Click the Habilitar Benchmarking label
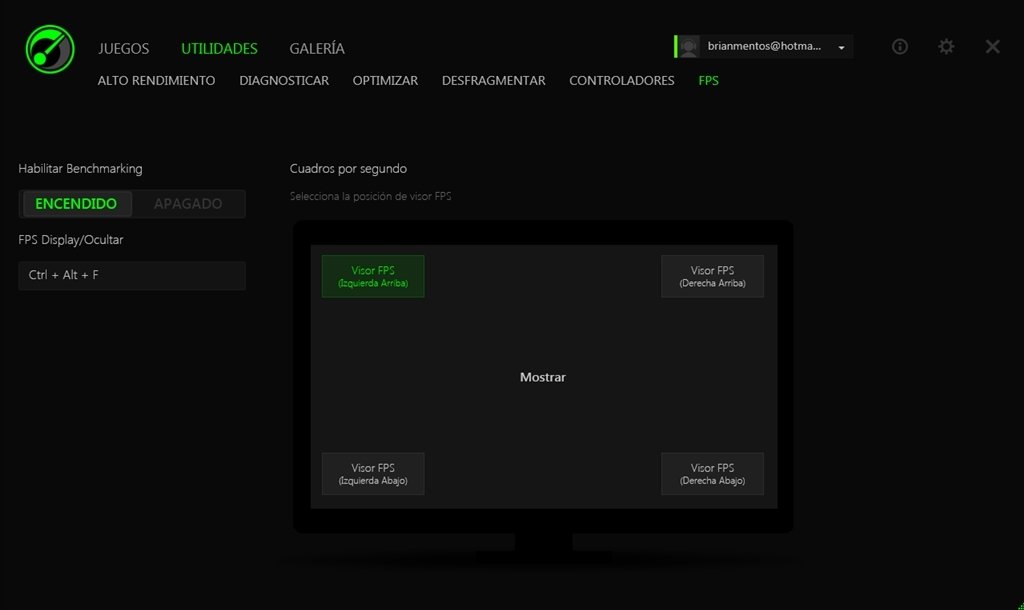 (x=80, y=169)
